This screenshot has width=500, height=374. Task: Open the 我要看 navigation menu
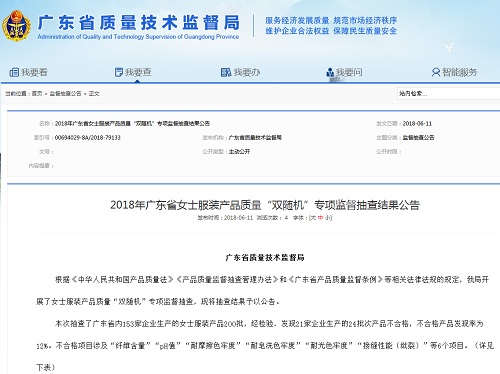29,72
